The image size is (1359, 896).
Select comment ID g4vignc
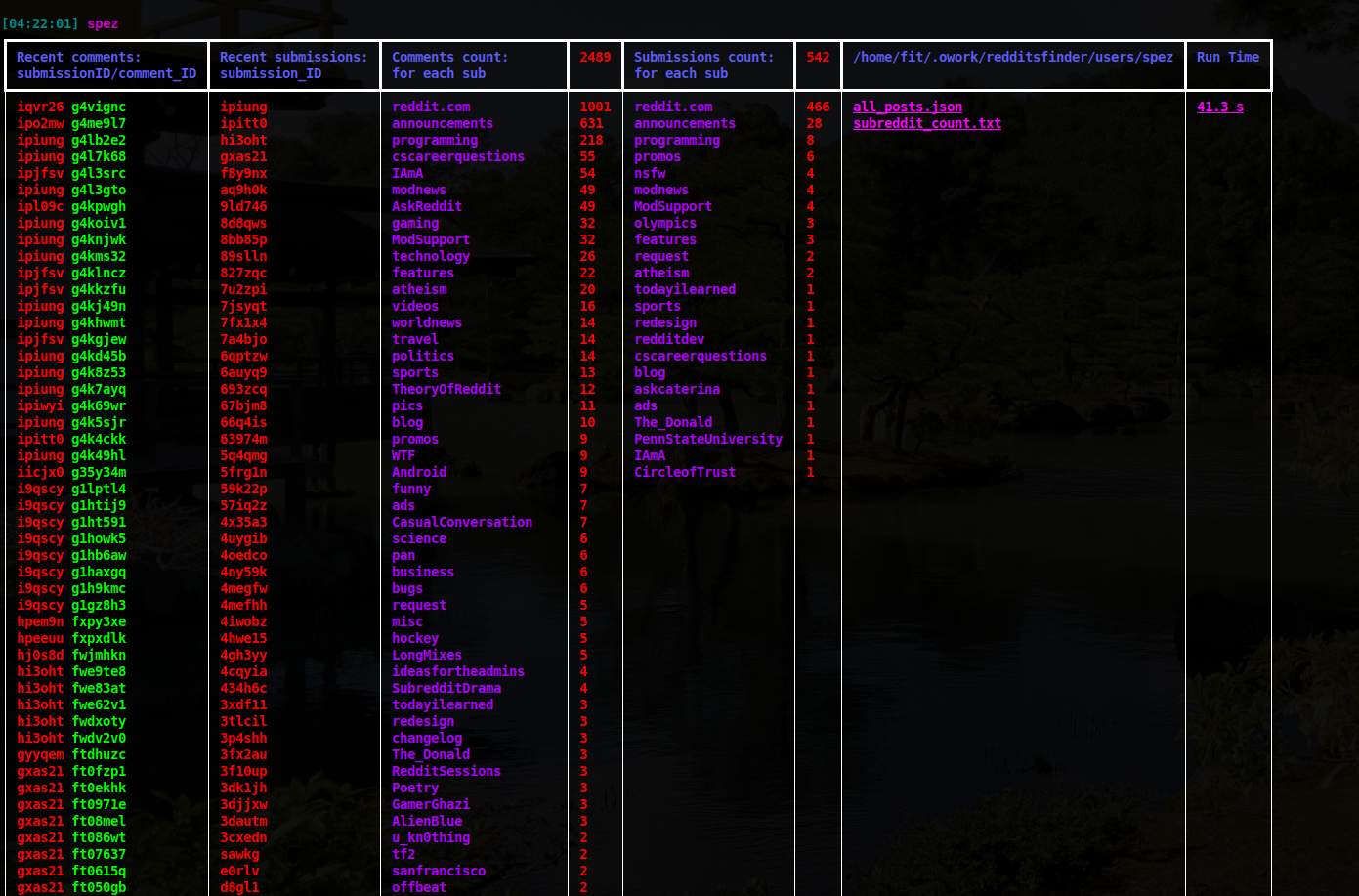(x=99, y=107)
